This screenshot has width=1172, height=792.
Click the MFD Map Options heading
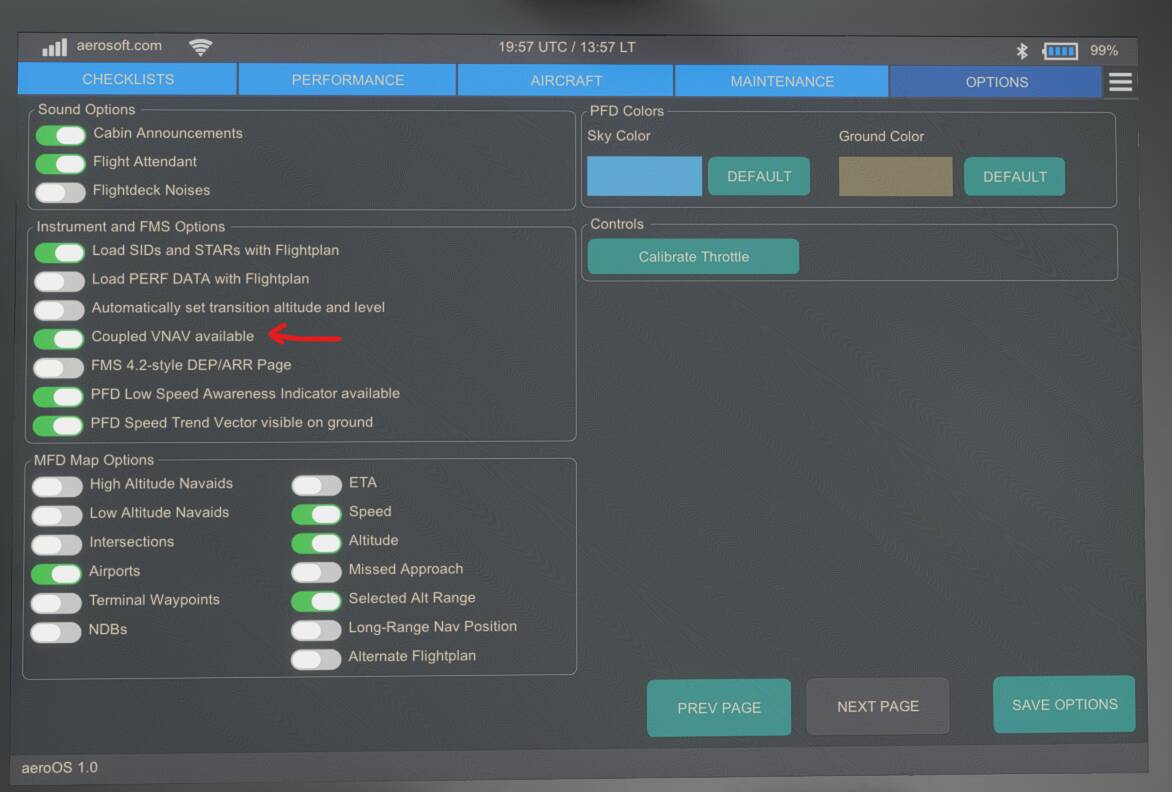(93, 460)
